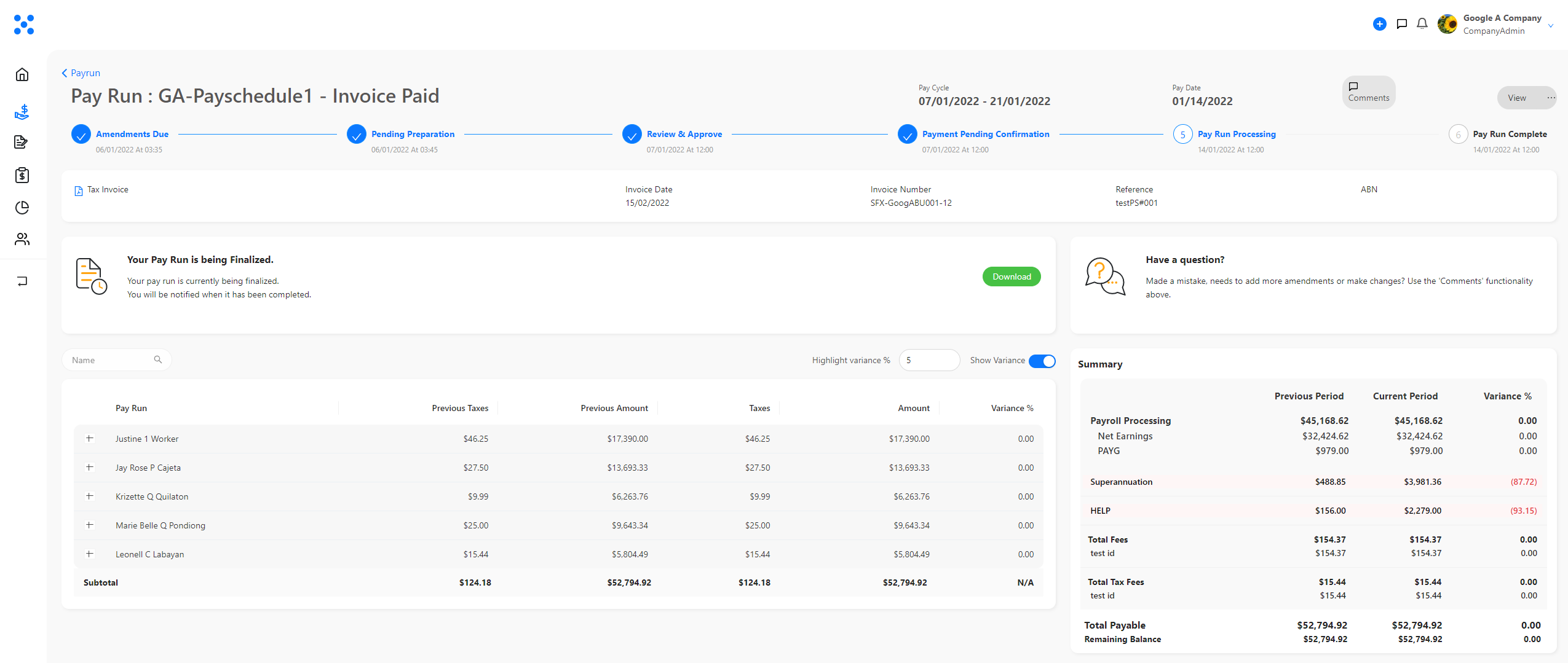
Task: Expand the Krizette Q Quilaton row
Action: click(x=90, y=496)
